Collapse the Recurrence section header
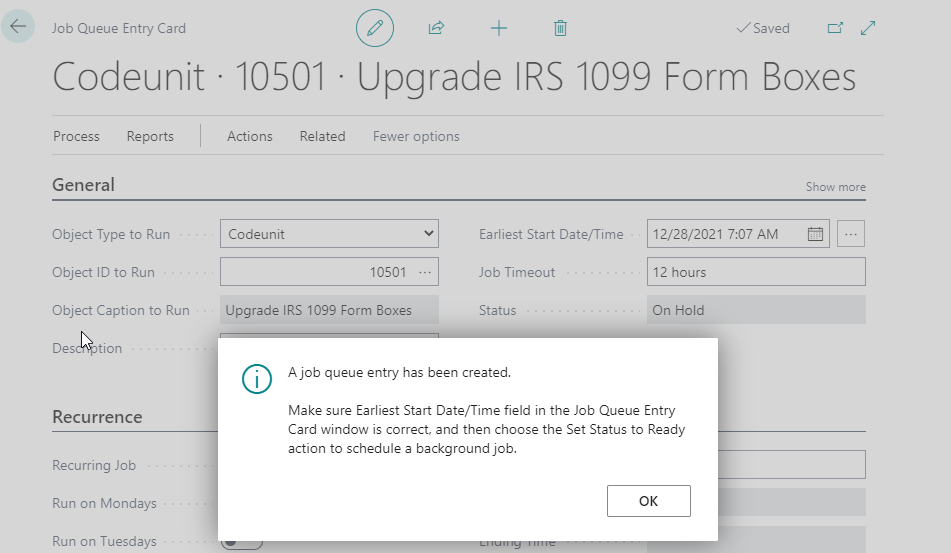 97,417
